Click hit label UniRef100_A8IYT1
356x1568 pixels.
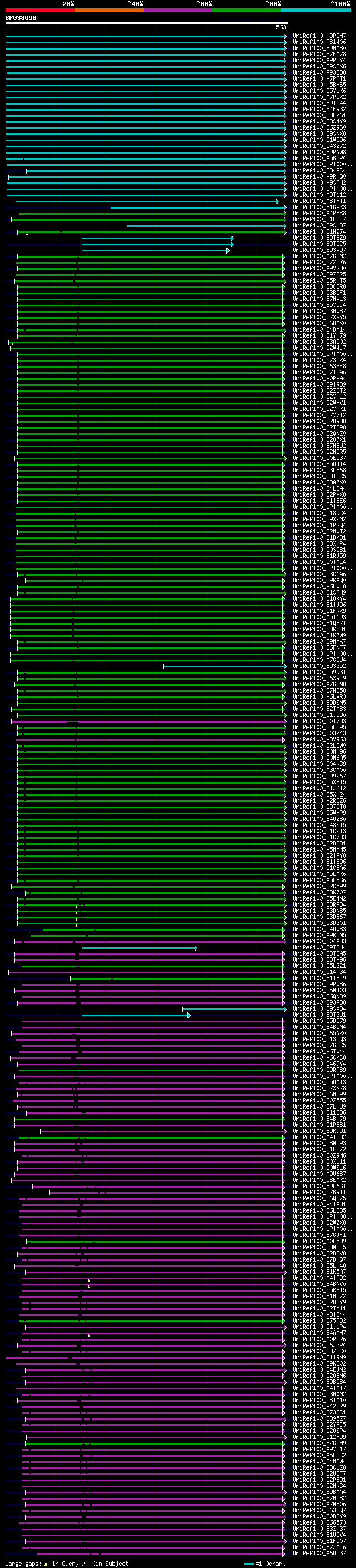(x=319, y=201)
